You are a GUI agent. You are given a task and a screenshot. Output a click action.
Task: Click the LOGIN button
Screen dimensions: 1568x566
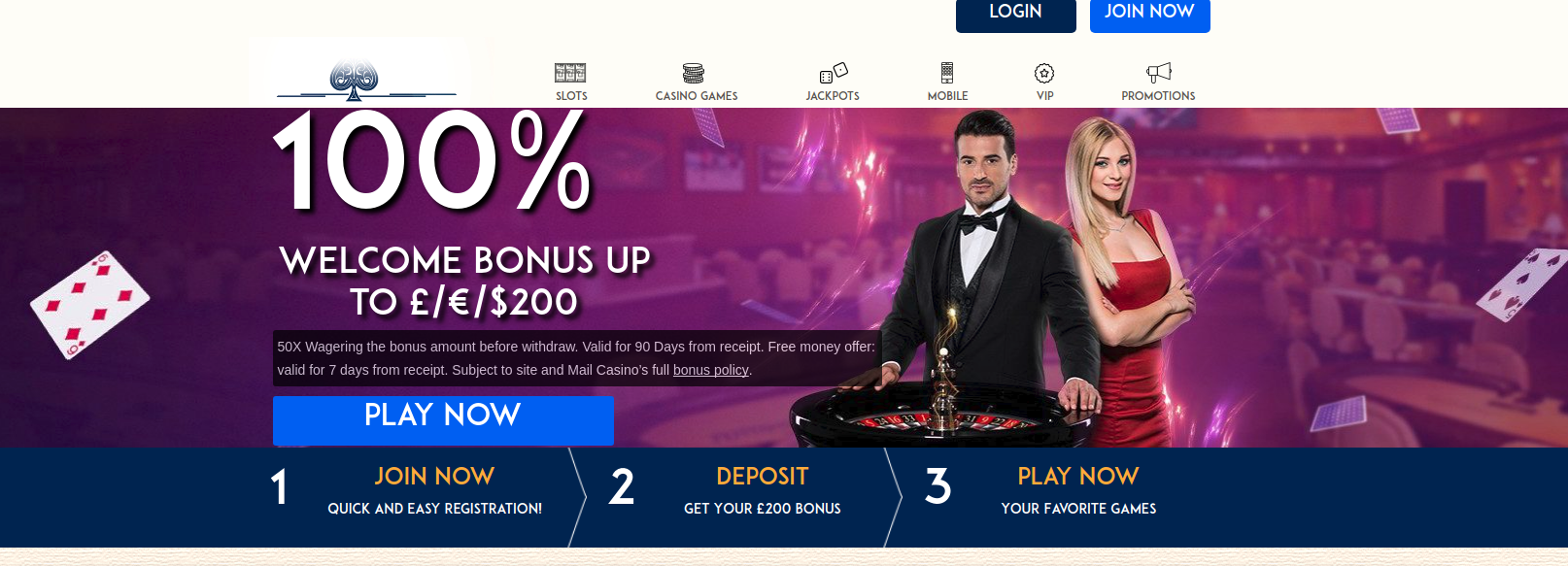[x=1016, y=14]
